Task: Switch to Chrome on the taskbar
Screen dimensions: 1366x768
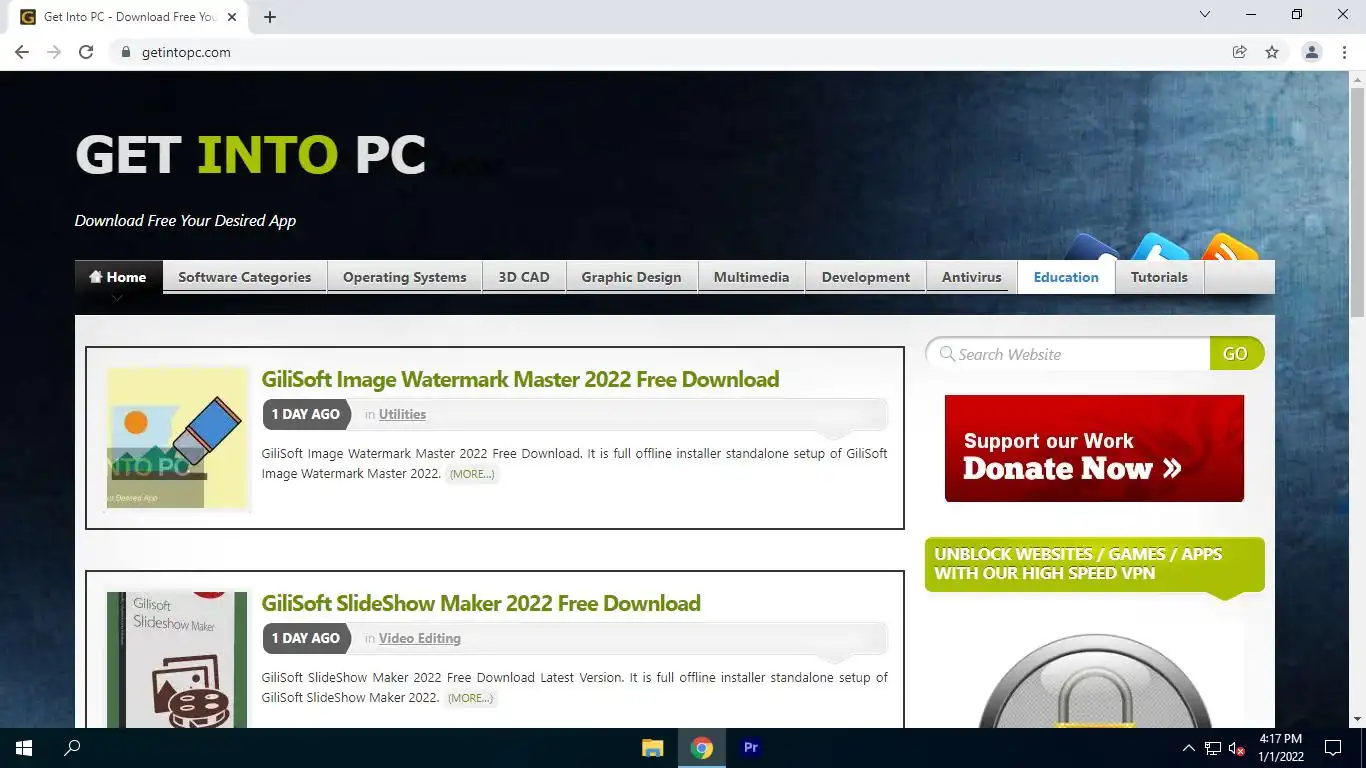Action: pos(702,748)
